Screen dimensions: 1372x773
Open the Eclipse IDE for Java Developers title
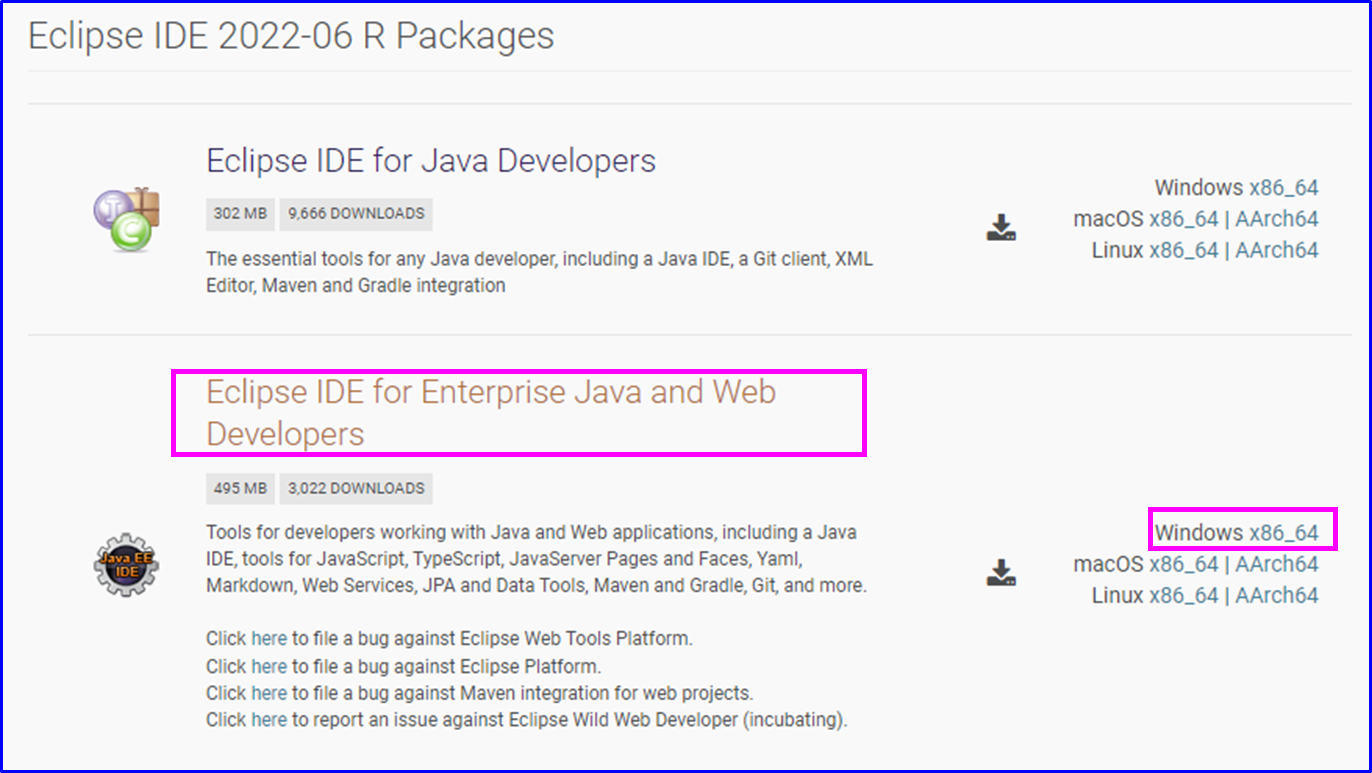431,161
